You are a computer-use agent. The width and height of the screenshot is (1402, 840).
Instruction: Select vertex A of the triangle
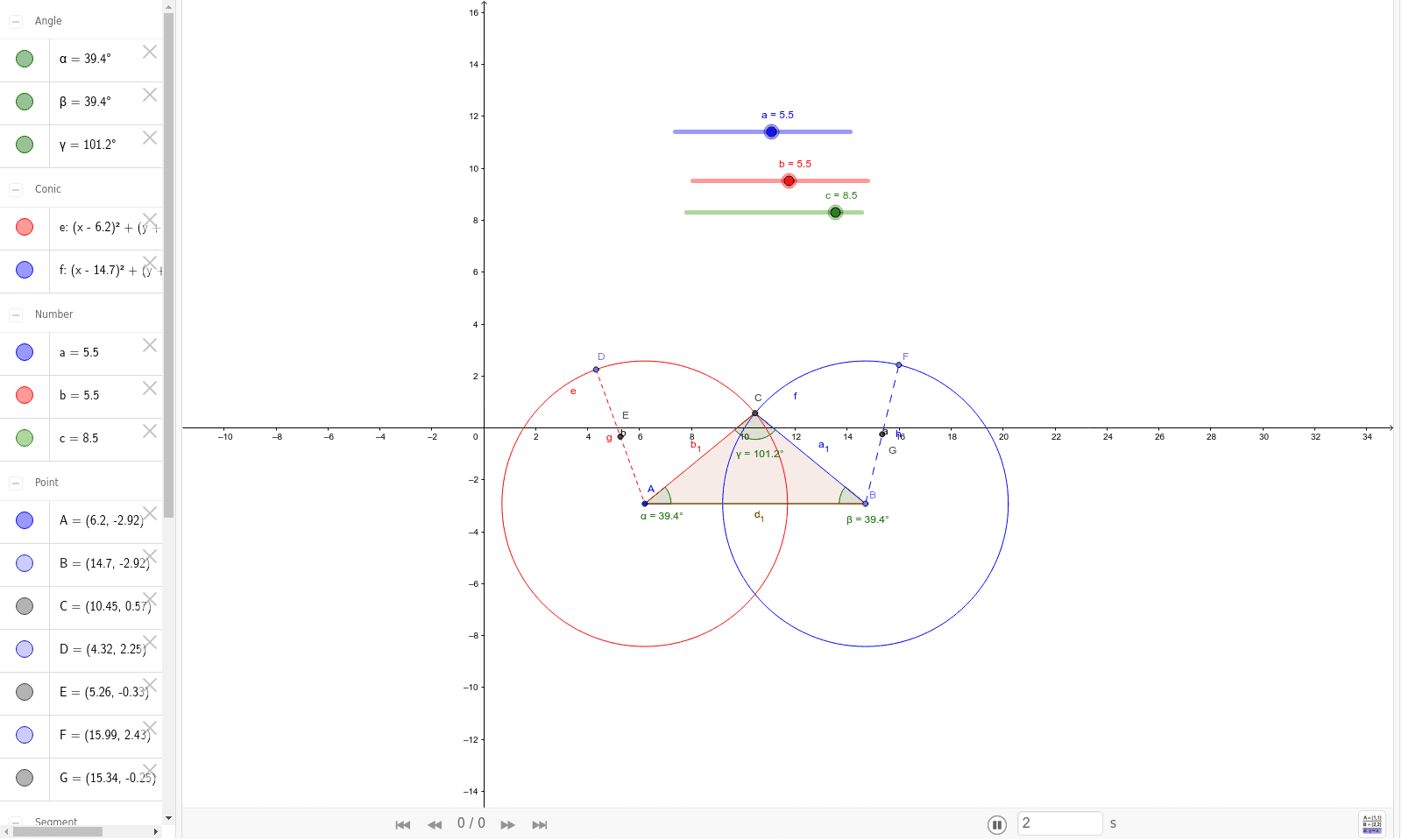(x=644, y=504)
